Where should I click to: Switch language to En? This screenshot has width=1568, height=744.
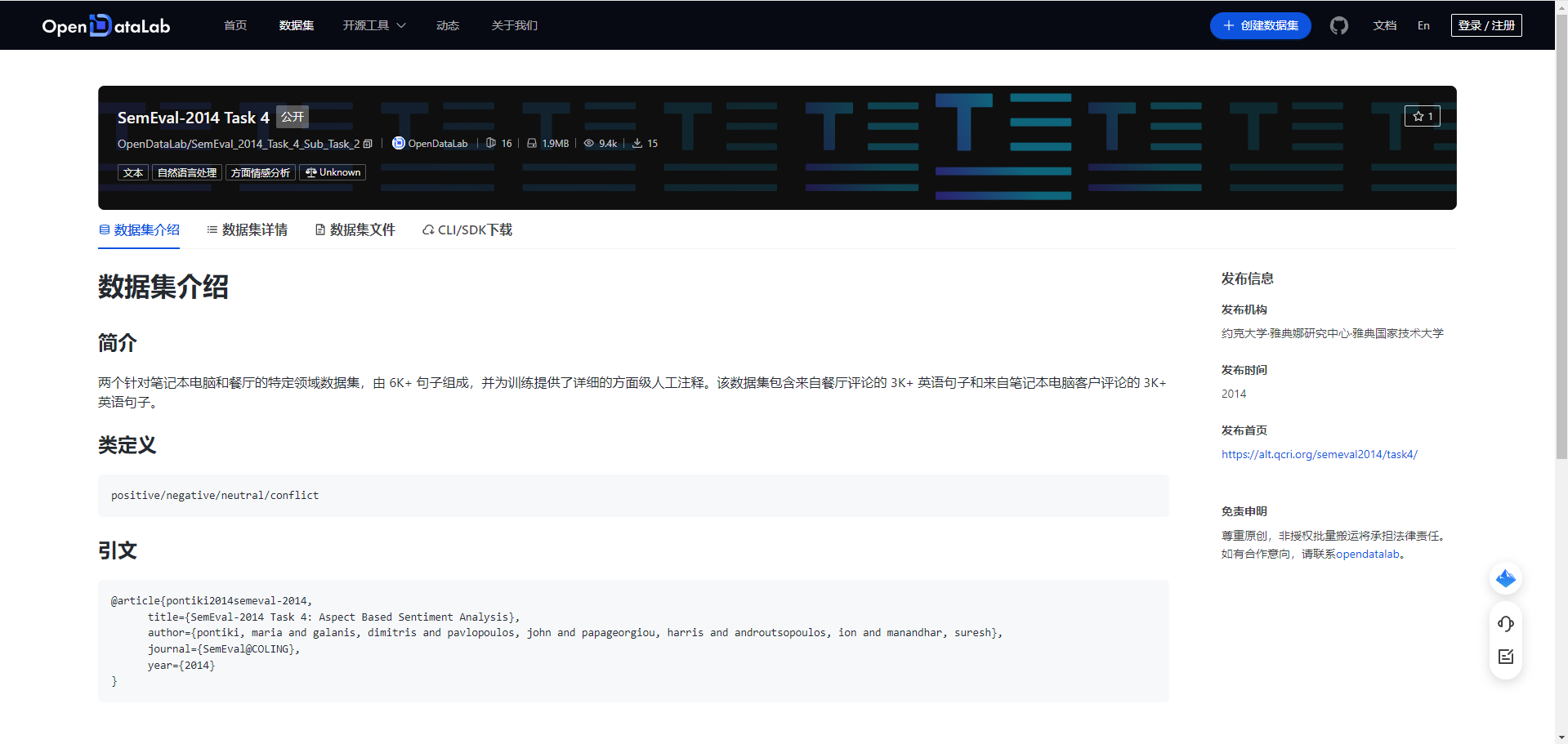(x=1423, y=25)
